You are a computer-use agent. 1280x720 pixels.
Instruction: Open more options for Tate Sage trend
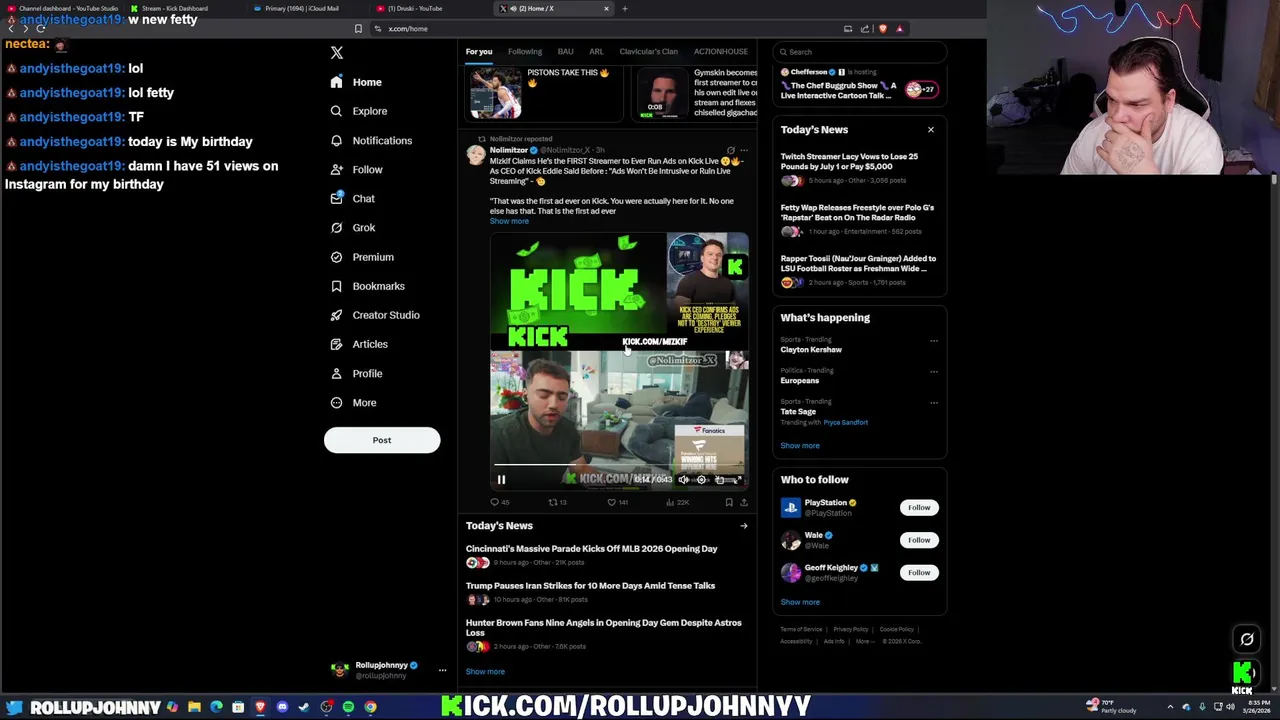934,403
